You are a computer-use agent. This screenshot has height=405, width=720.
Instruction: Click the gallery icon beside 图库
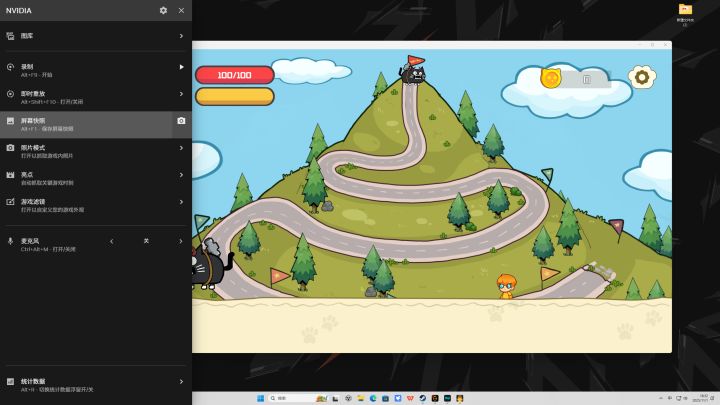click(x=10, y=36)
